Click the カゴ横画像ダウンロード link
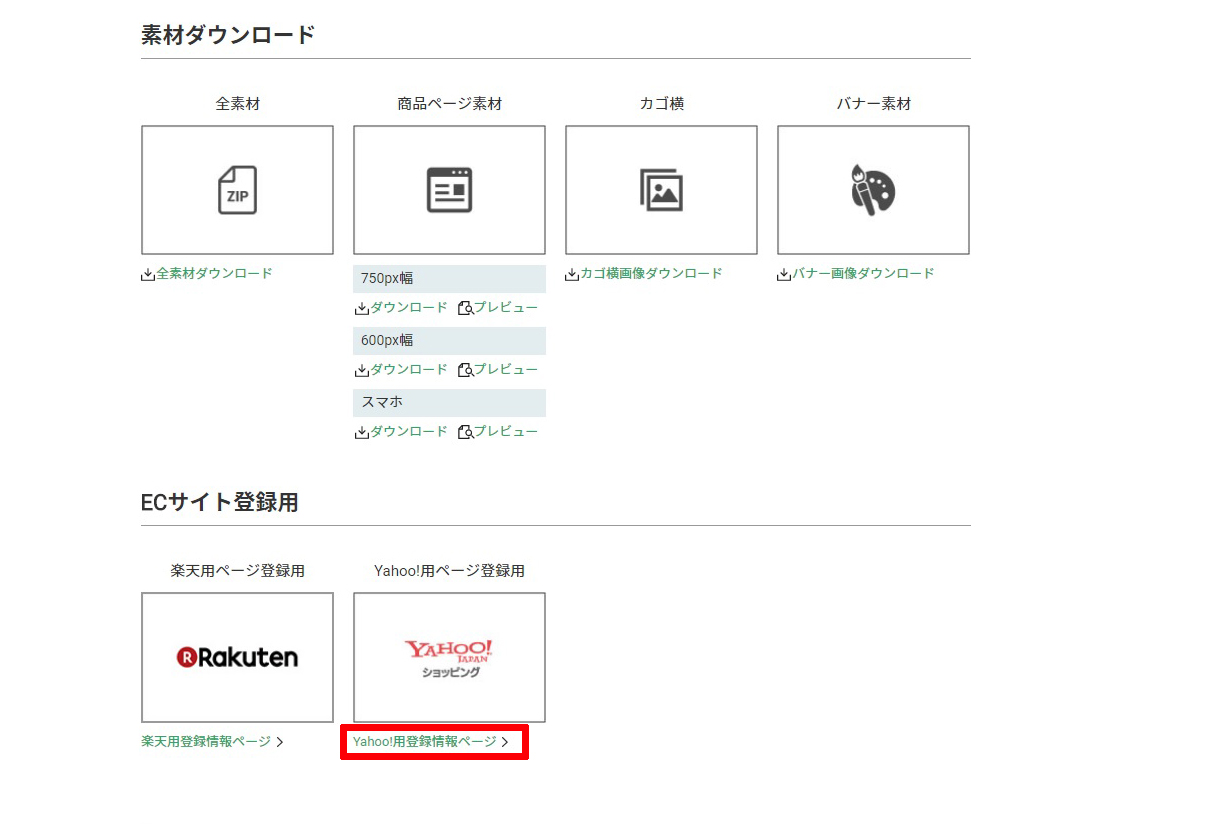The height and width of the screenshot is (824, 1206). 644,273
